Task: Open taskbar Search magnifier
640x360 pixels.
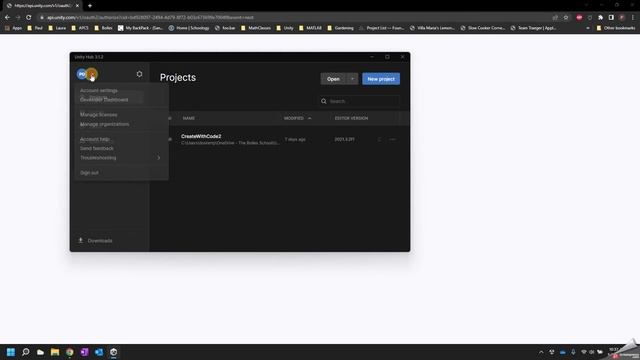Action: [x=26, y=352]
